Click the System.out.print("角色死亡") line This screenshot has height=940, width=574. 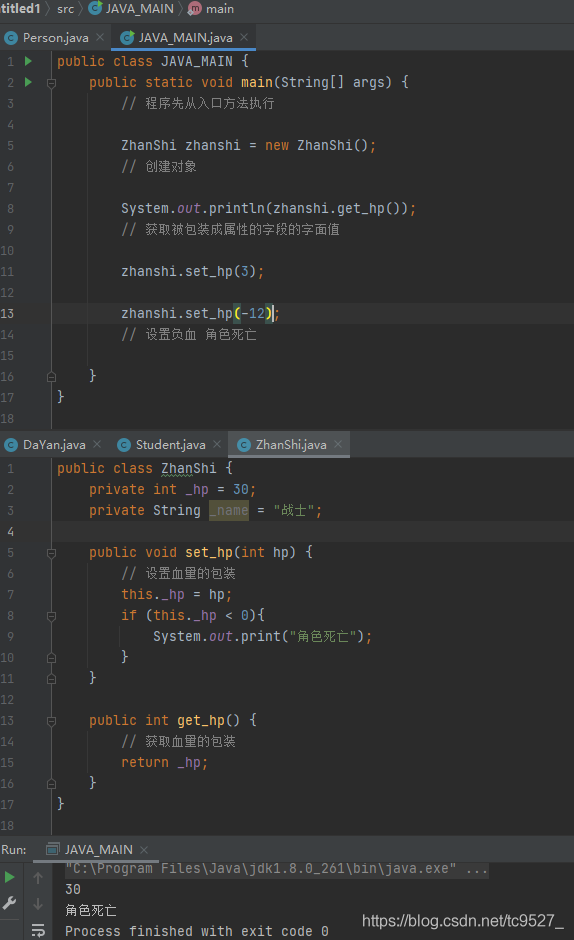262,637
